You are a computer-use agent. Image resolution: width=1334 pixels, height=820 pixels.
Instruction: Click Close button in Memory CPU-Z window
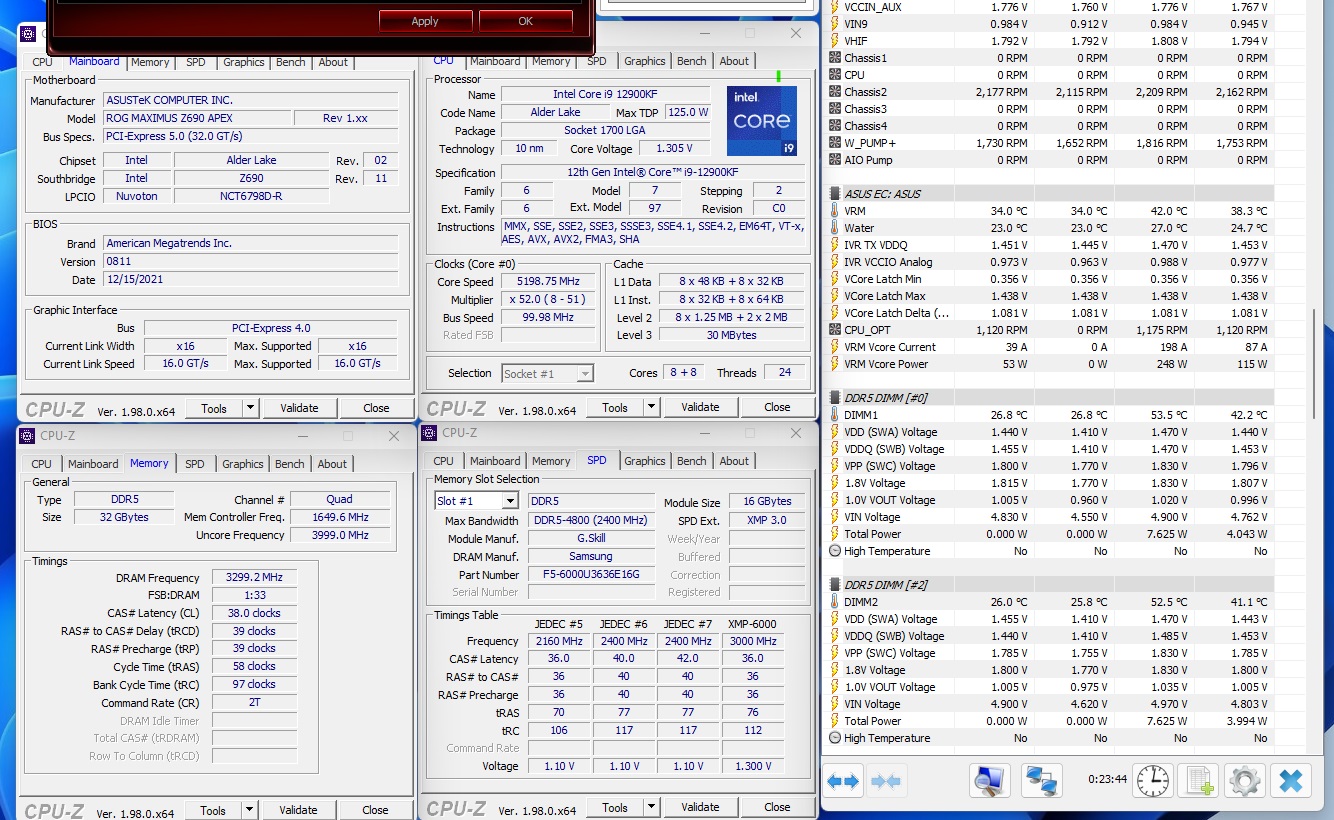point(375,810)
